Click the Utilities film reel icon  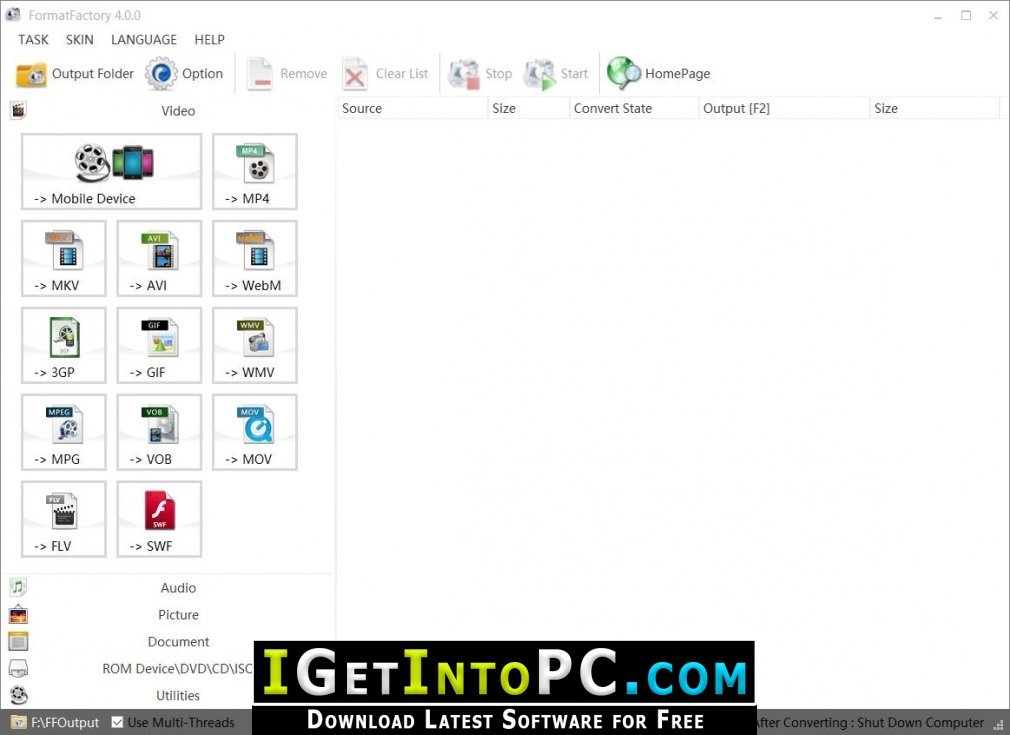pos(19,695)
